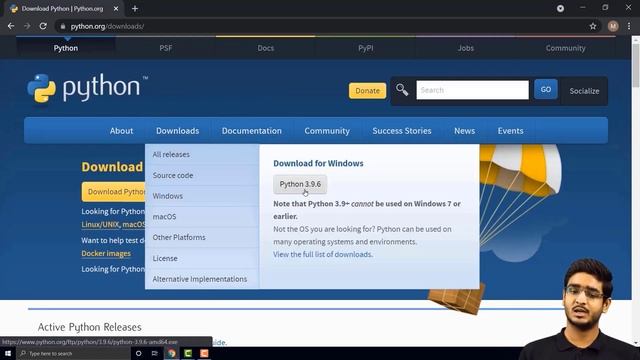Select the Jobs top-bar tab

coord(466,48)
